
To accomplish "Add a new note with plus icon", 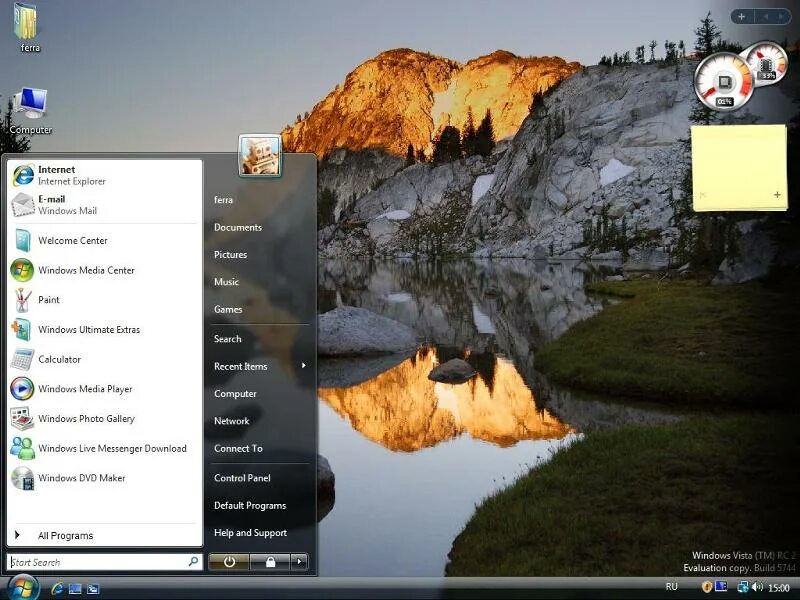I will 777,195.
